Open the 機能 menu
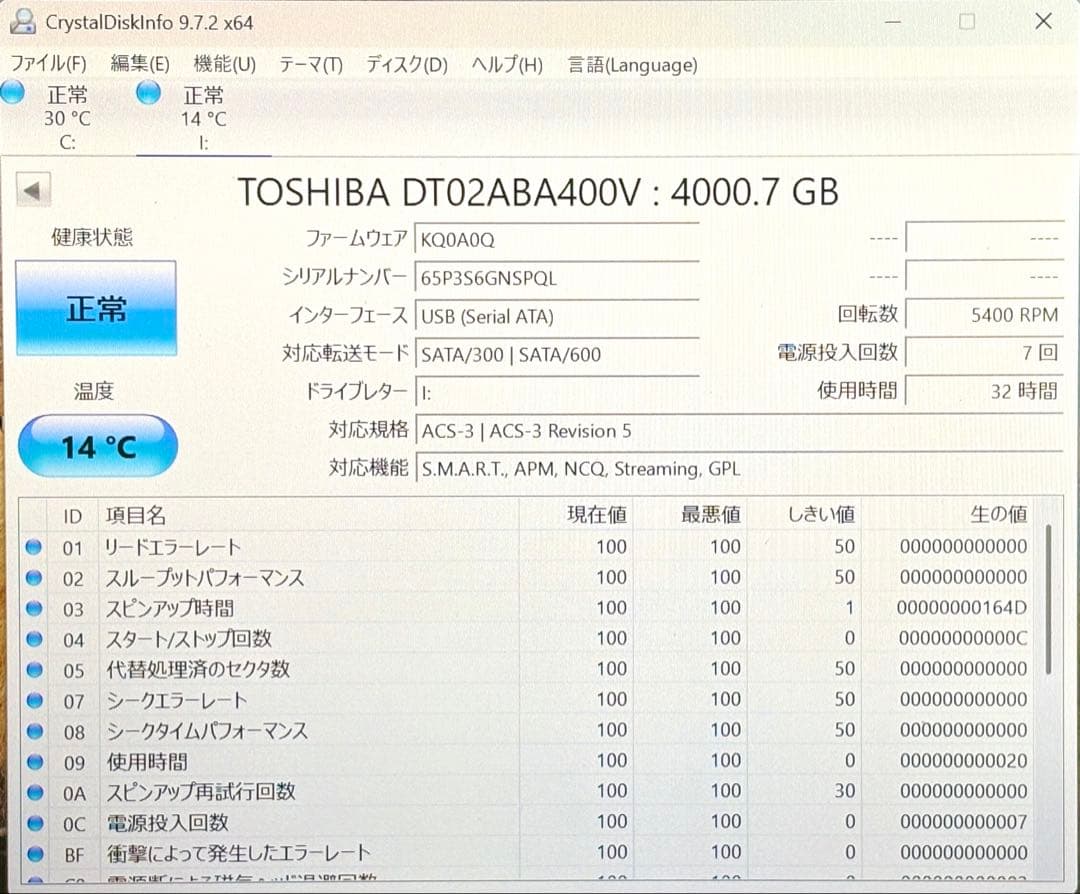Viewport: 1080px width, 894px height. pos(224,63)
